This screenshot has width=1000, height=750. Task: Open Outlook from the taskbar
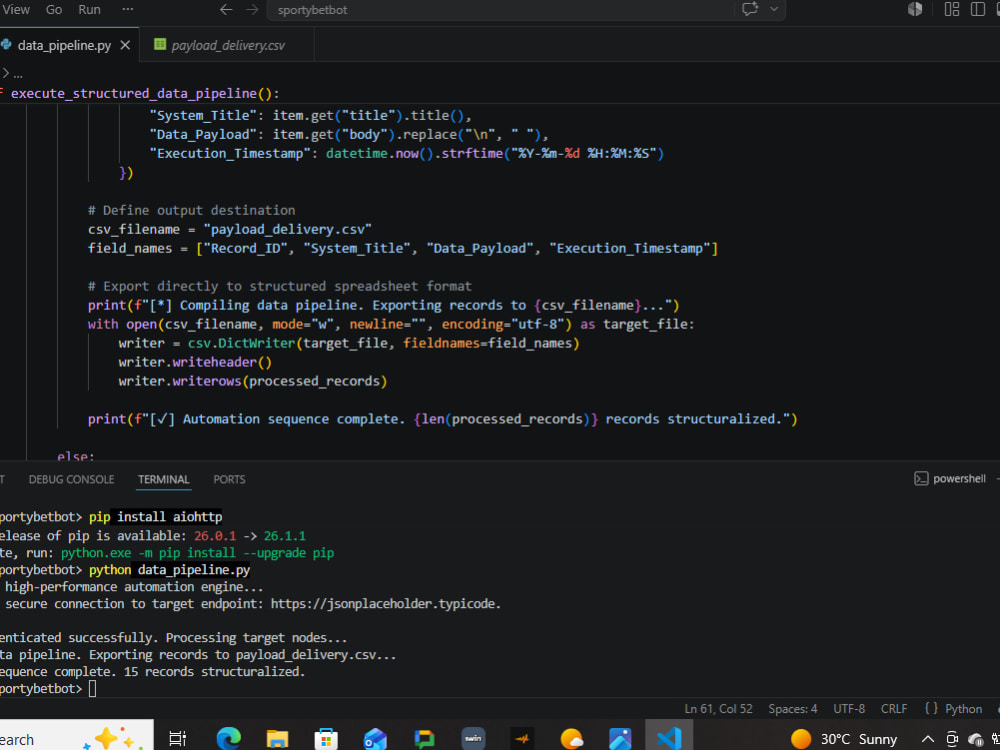coord(375,739)
